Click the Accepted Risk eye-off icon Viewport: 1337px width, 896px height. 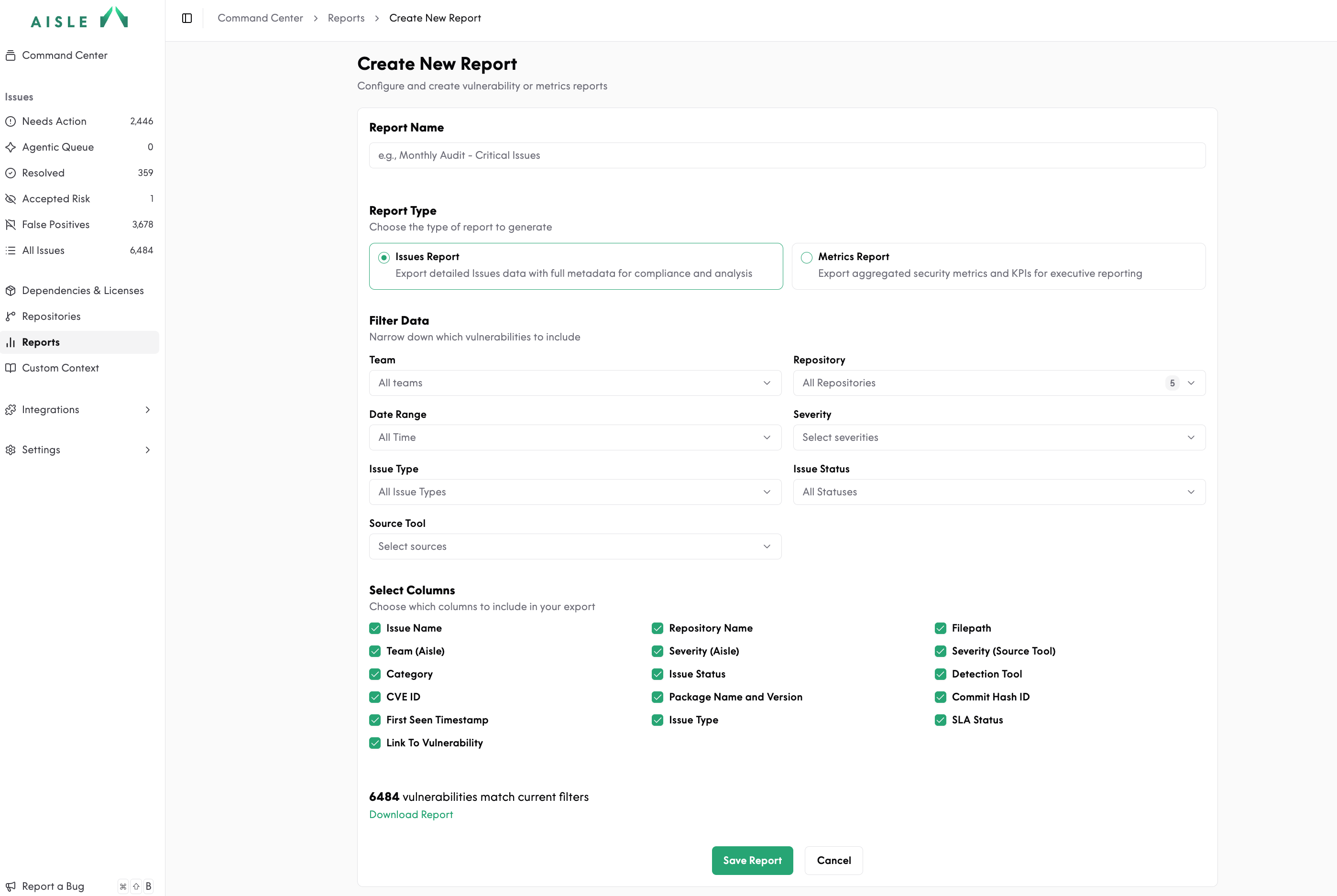(11, 198)
